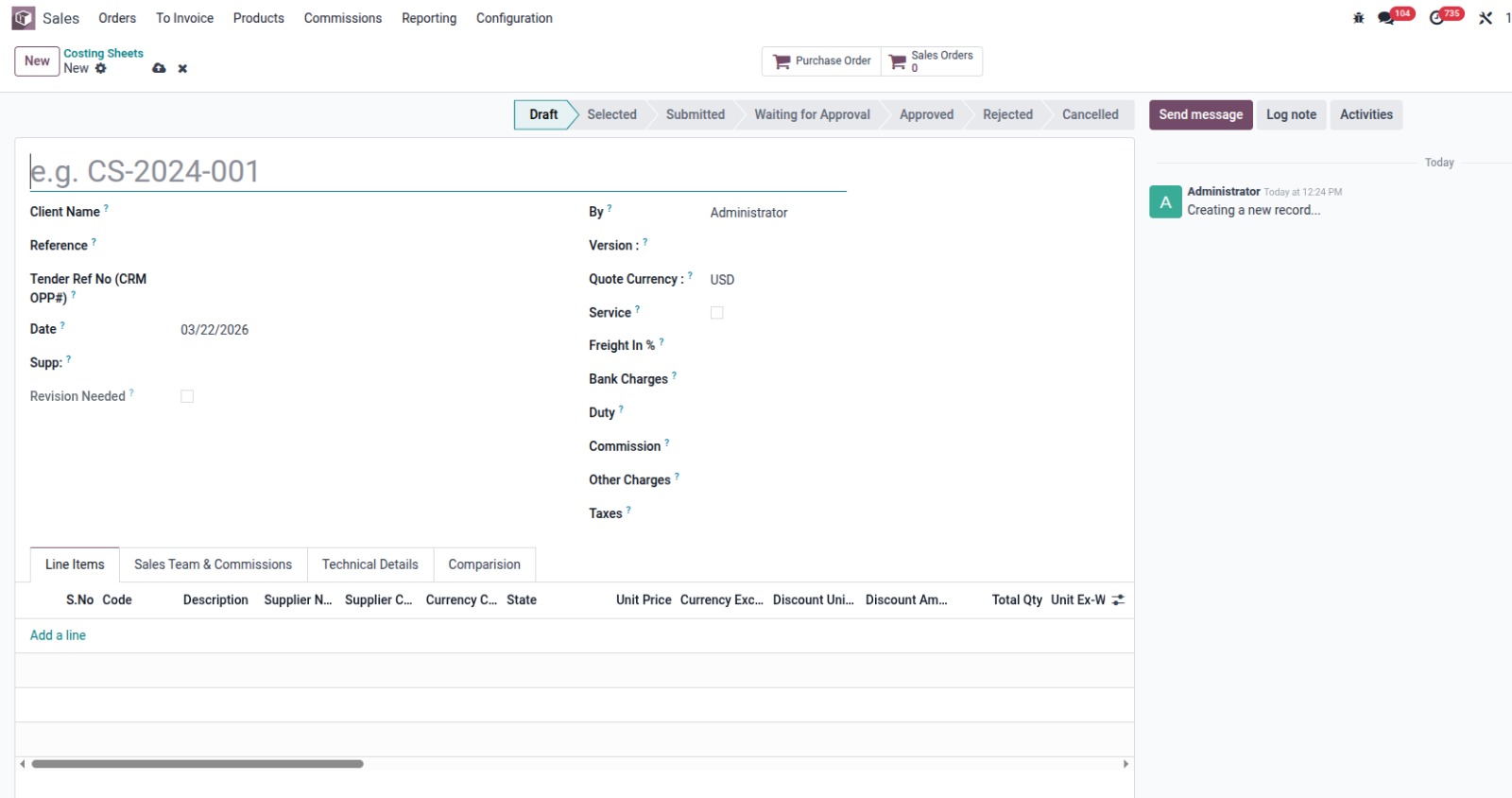Open the Client Name selection field

pos(369,213)
